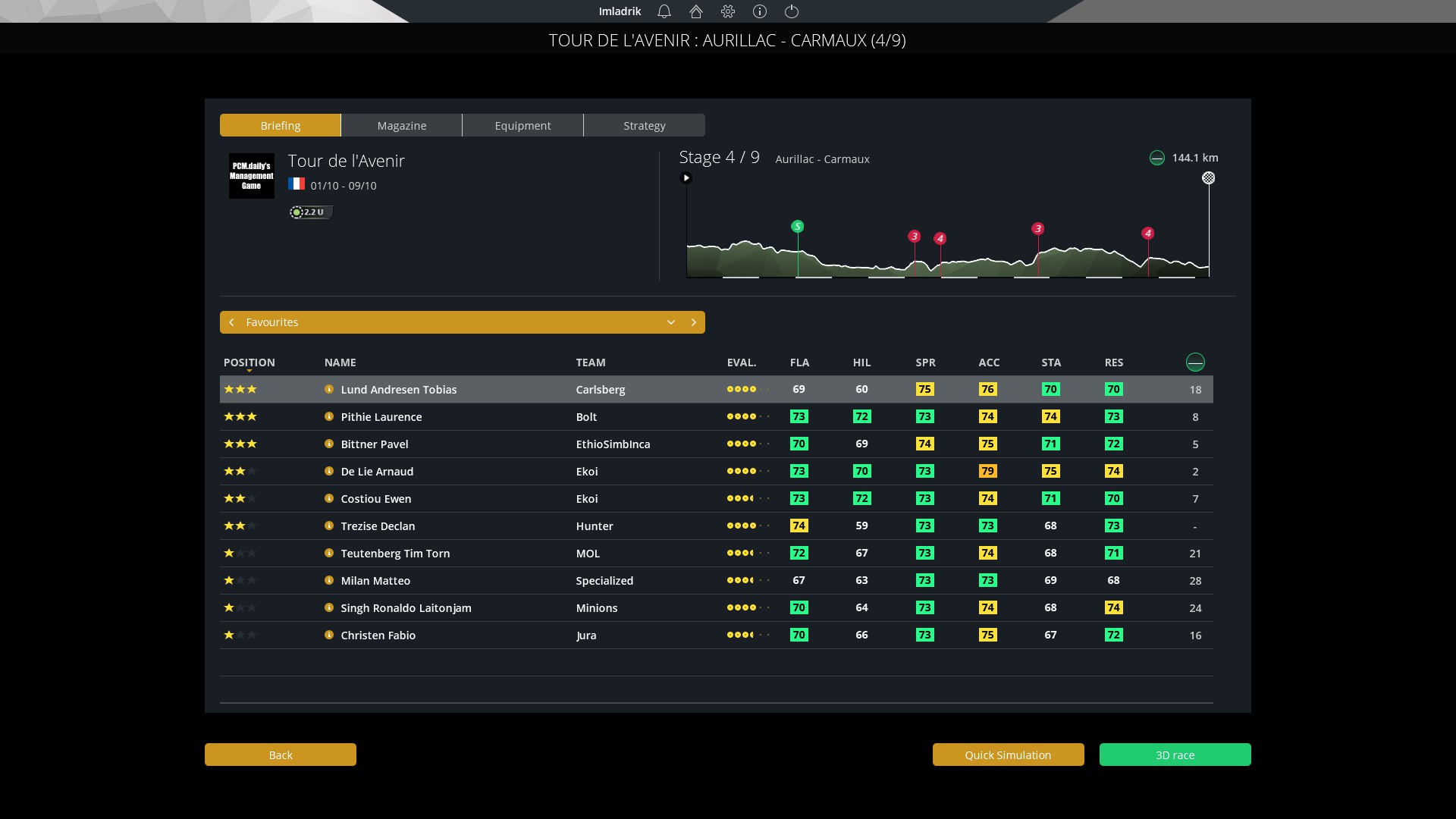1456x819 pixels.
Task: Go to next list with right chevron
Action: pyautogui.click(x=693, y=322)
